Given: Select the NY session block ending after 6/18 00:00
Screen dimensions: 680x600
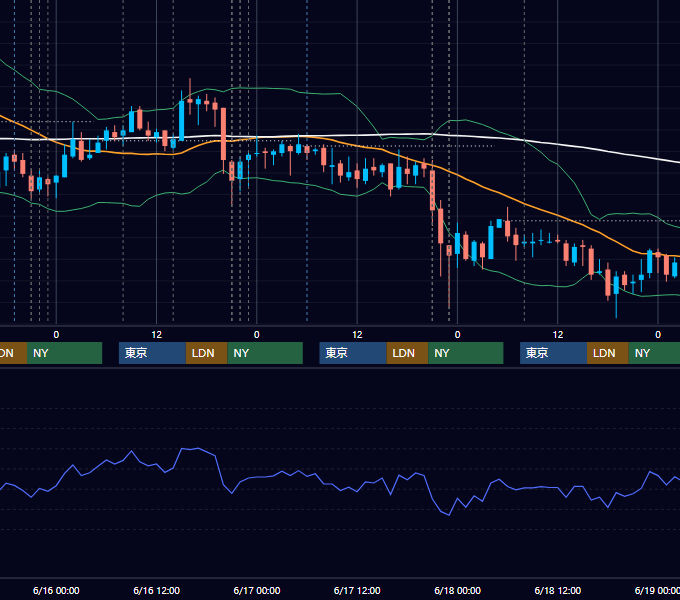Looking at the screenshot, I should click(466, 353).
